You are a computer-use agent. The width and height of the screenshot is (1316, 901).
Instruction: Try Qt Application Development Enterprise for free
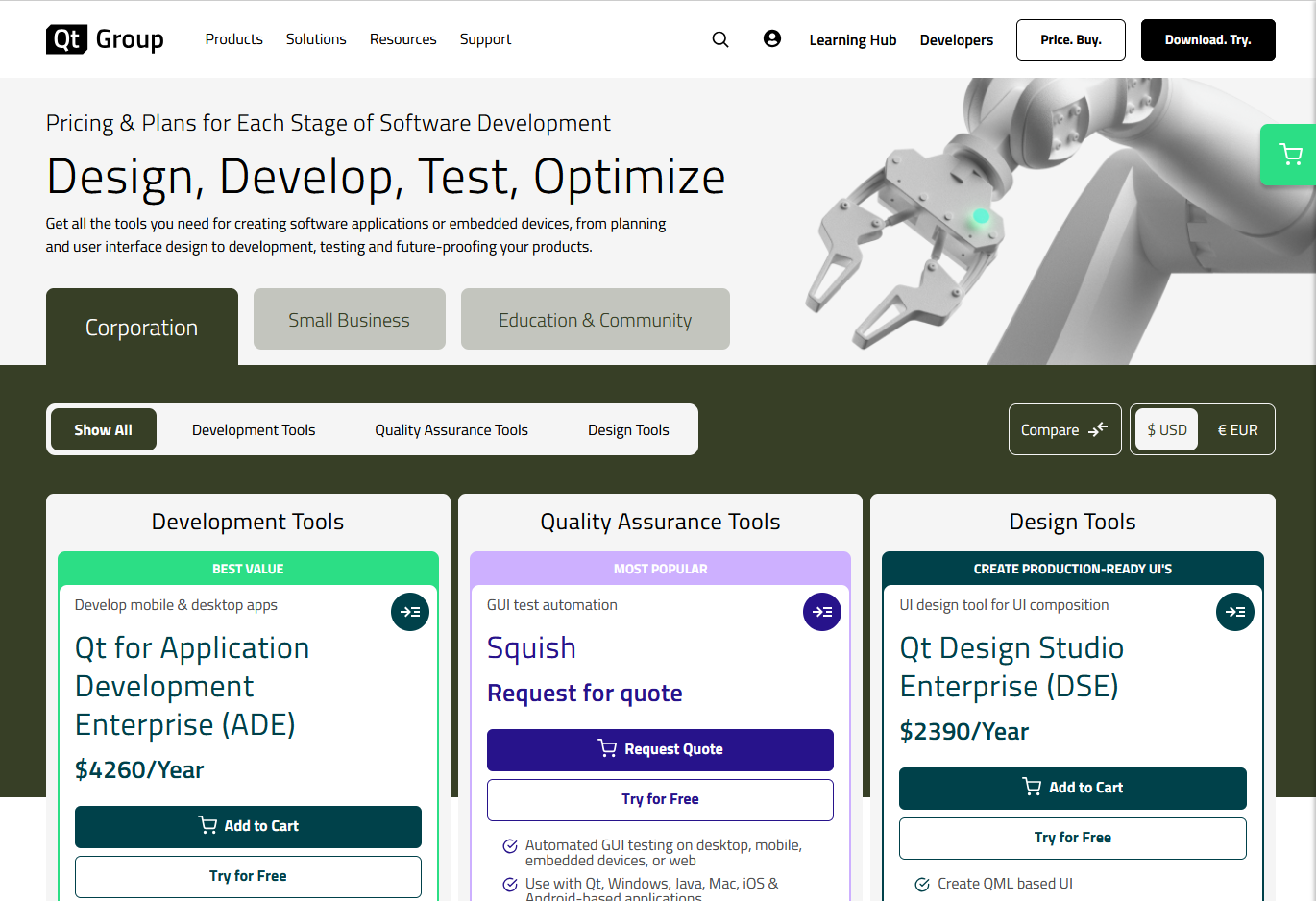tap(248, 876)
